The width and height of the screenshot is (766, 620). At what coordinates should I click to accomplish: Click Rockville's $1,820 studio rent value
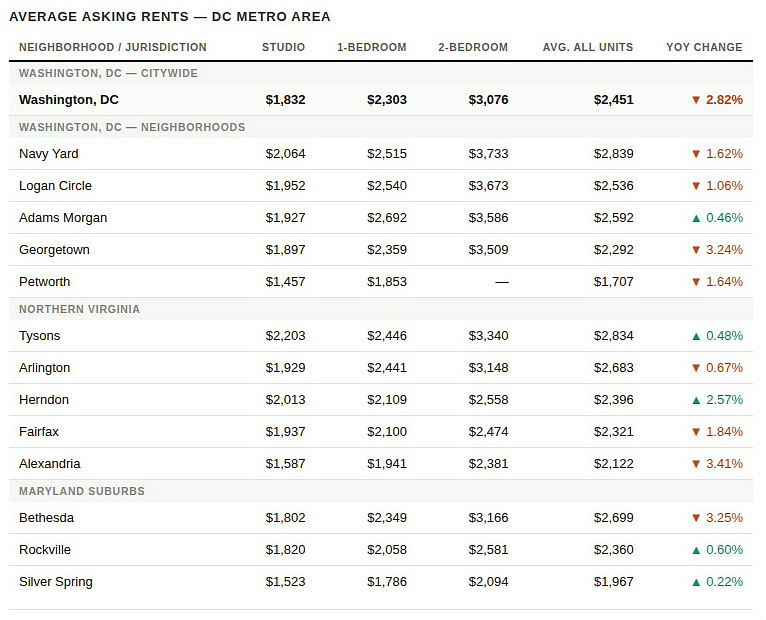pyautogui.click(x=285, y=550)
